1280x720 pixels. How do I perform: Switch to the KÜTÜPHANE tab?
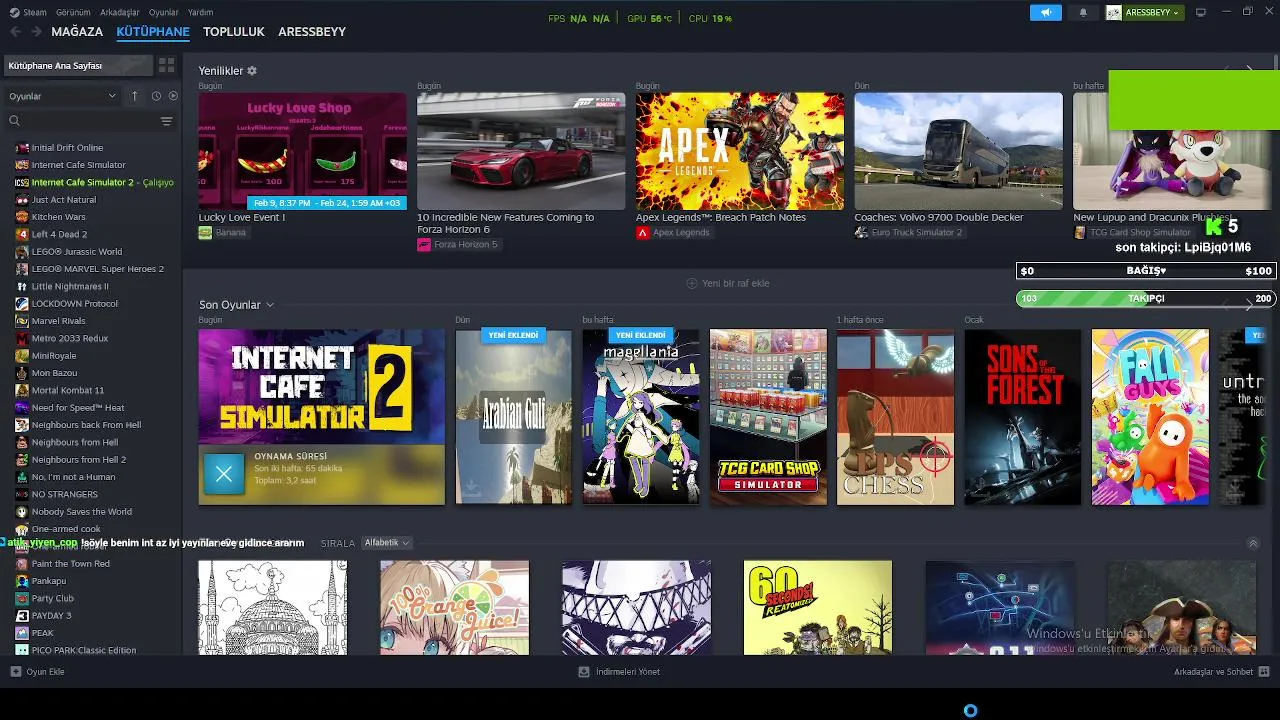coord(153,32)
